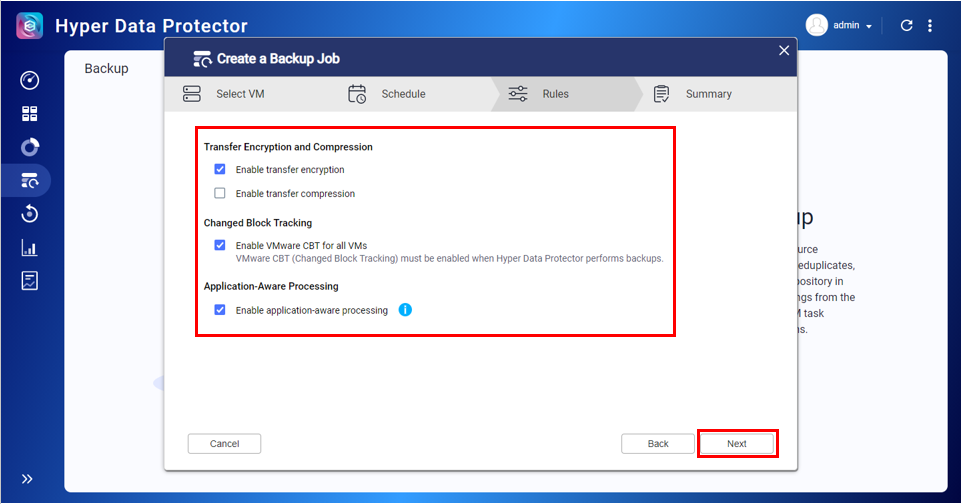Disable the transfer encryption checkbox

tap(220, 170)
